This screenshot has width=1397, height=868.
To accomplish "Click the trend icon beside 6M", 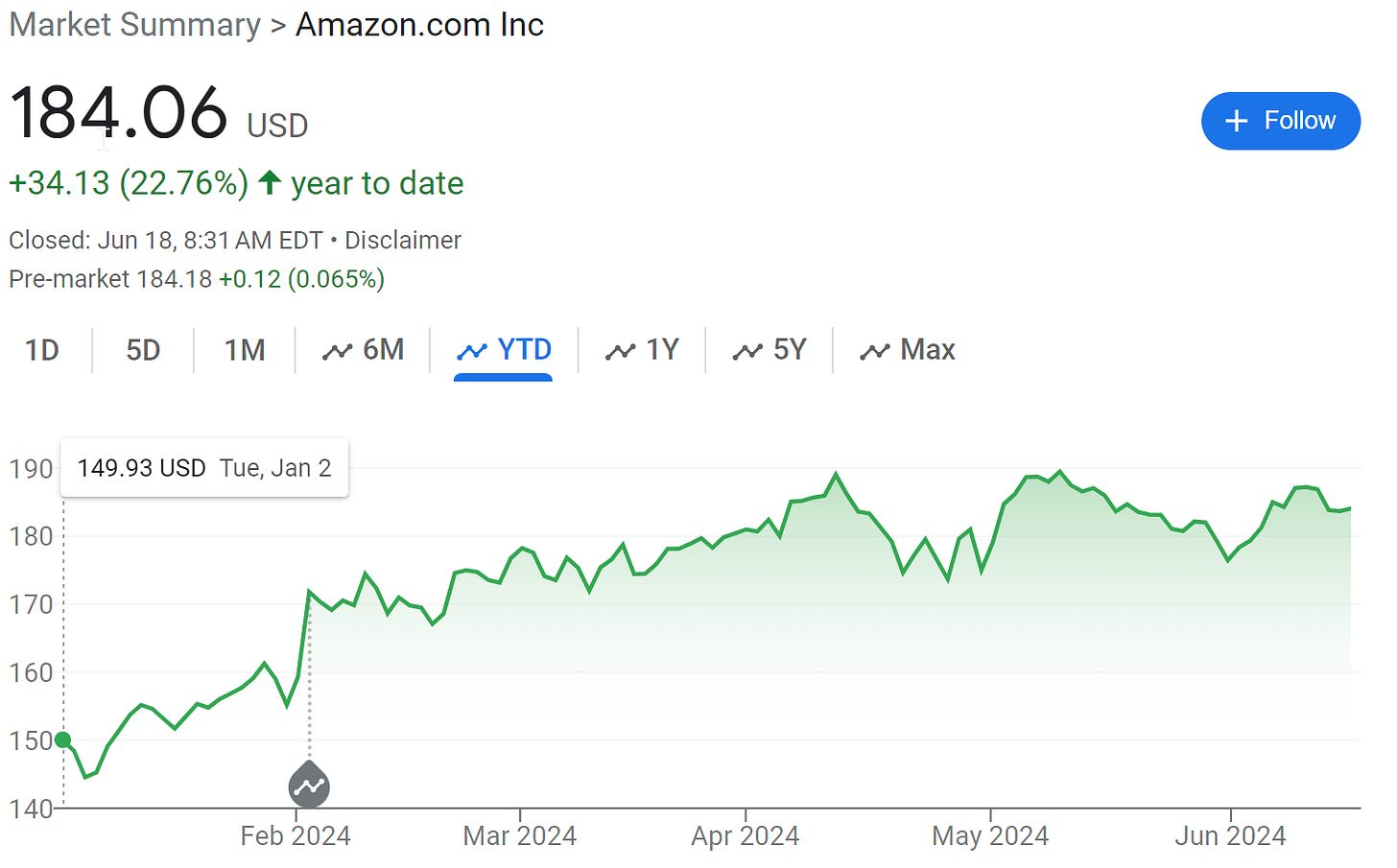I will coord(337,351).
